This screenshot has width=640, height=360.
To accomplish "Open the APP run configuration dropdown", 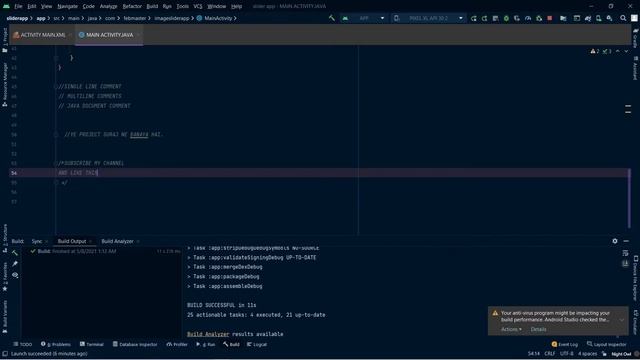I will point(363,18).
